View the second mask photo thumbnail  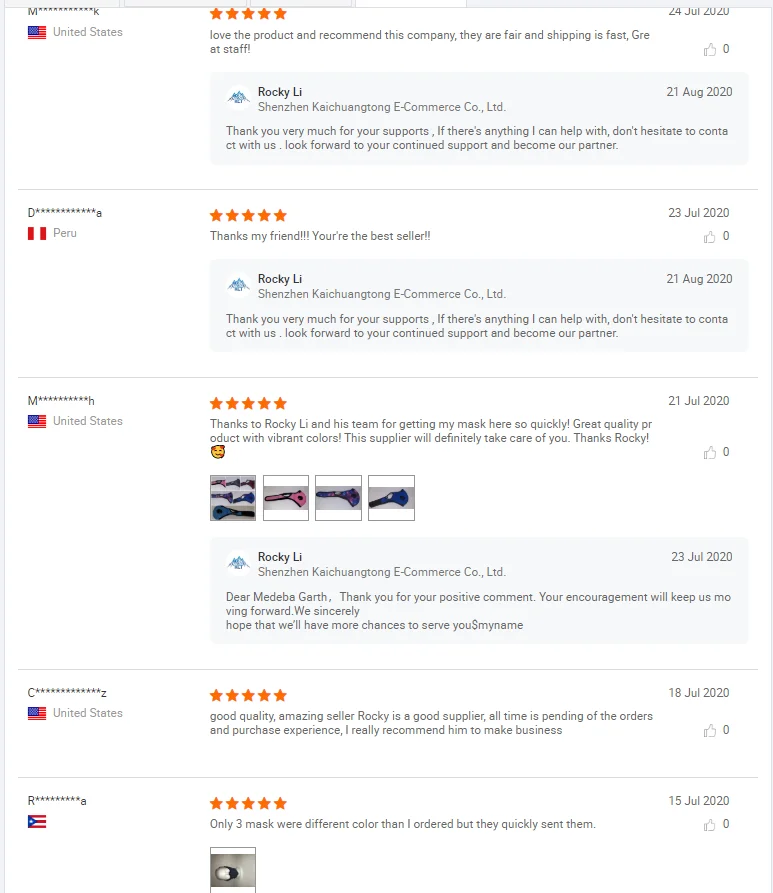[286, 498]
